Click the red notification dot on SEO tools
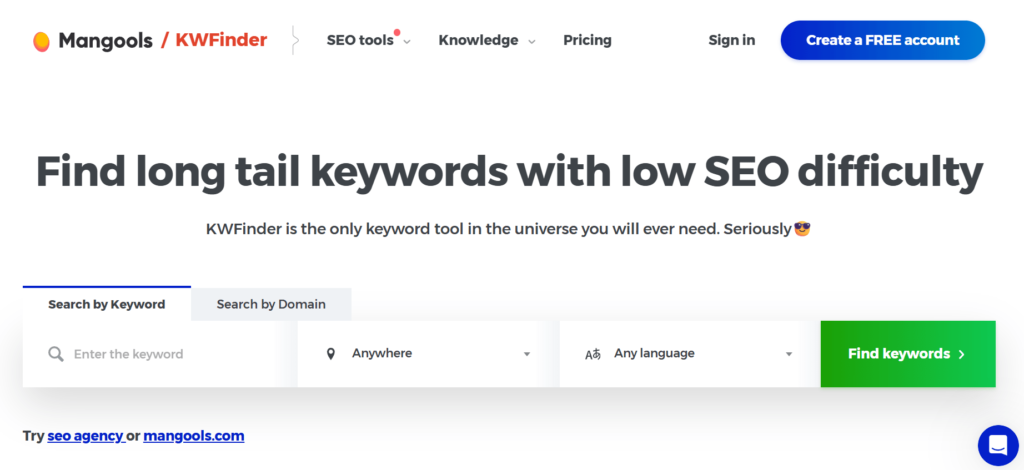Image resolution: width=1024 pixels, height=470 pixels. click(397, 32)
